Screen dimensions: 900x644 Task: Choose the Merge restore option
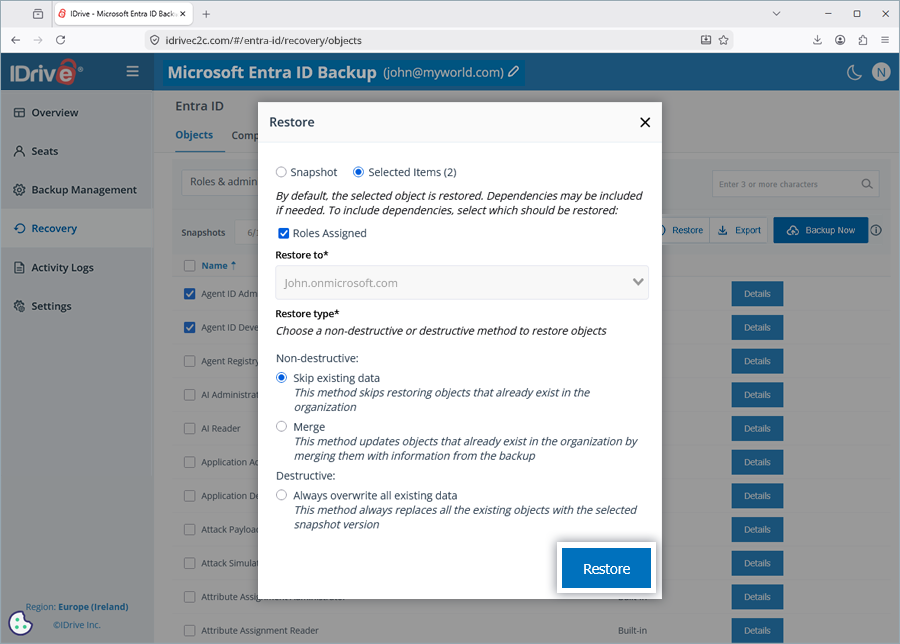coord(281,426)
